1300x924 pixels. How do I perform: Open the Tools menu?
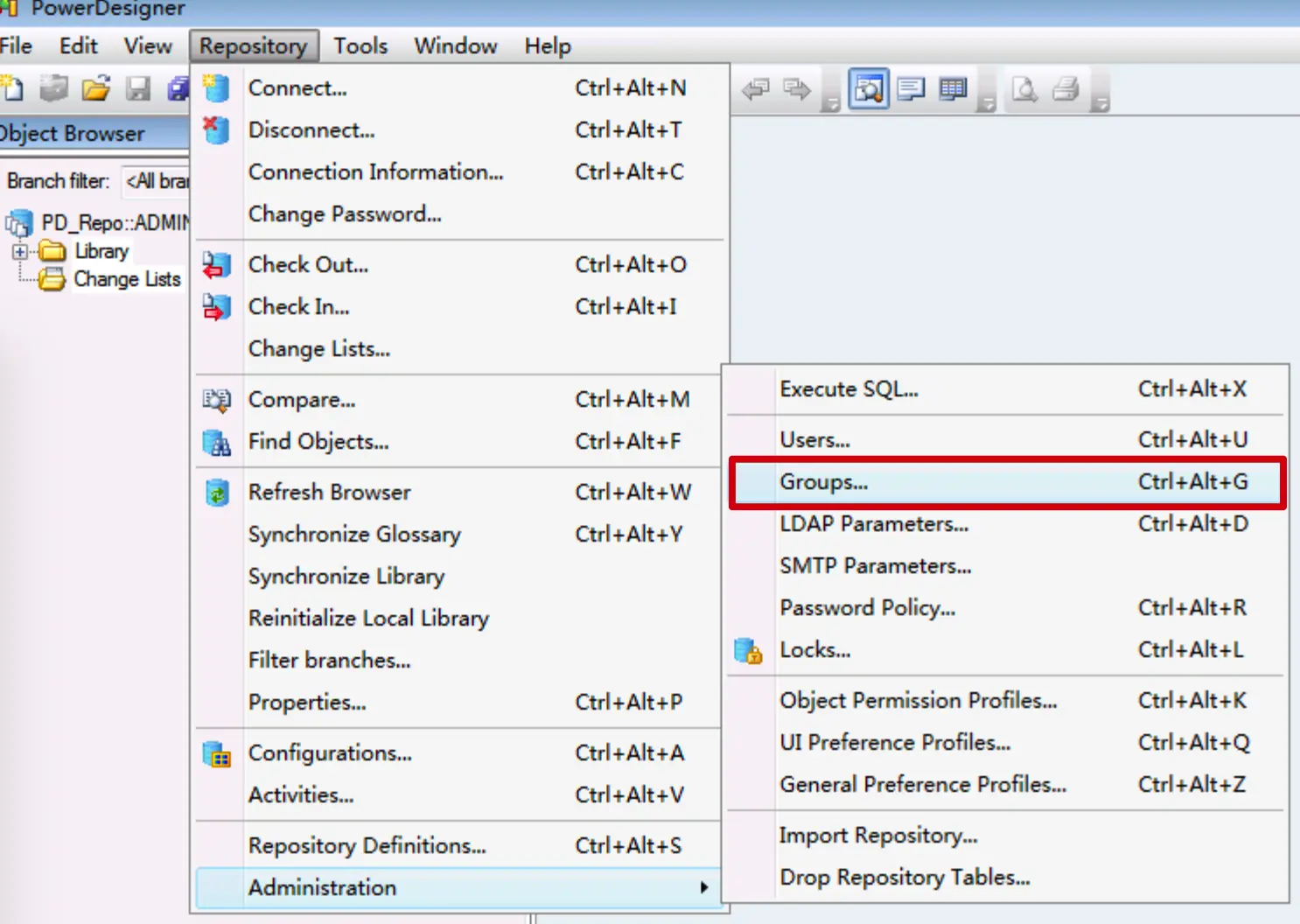click(360, 45)
